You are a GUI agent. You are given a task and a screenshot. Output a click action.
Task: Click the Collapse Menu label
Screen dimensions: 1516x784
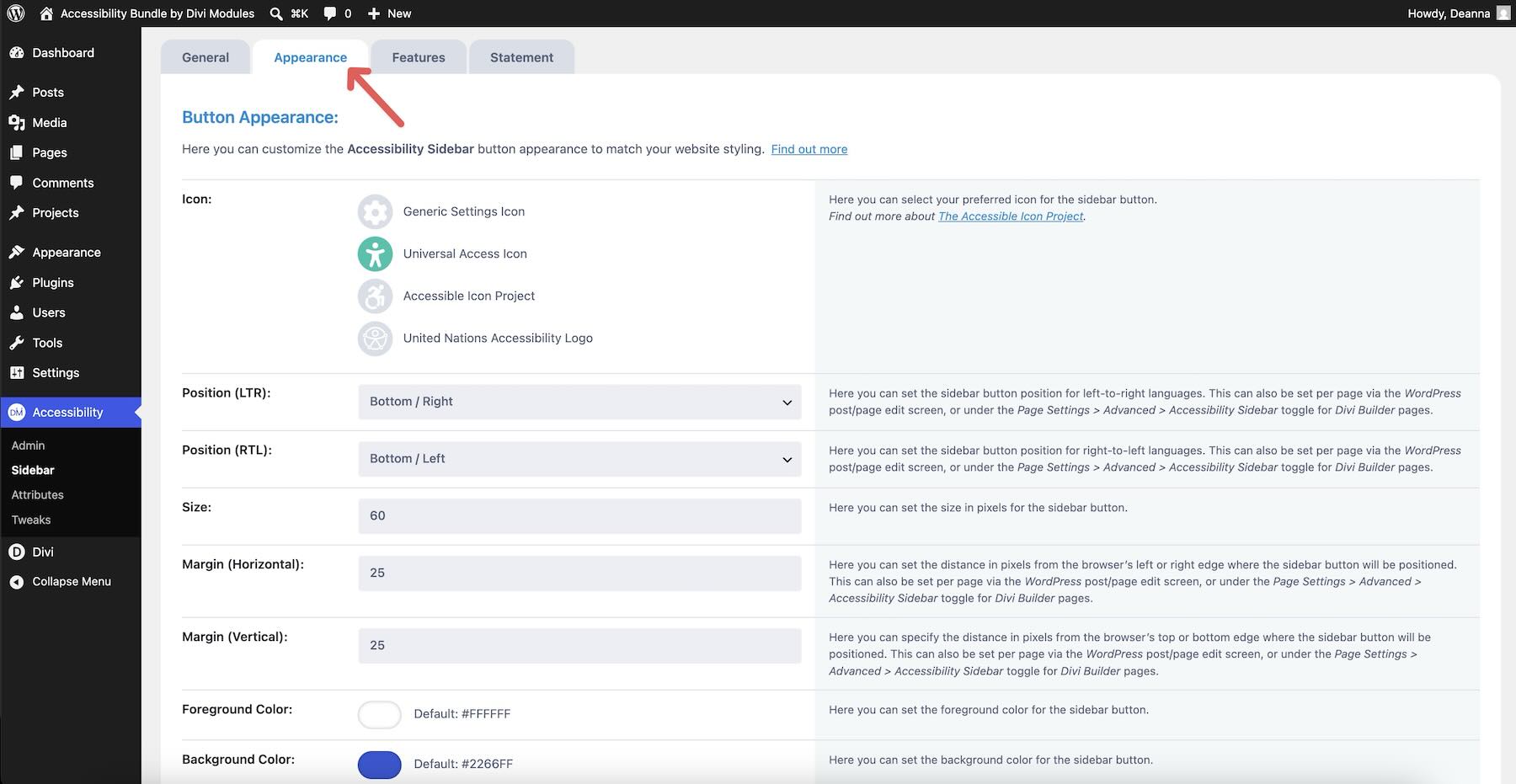pyautogui.click(x=72, y=581)
